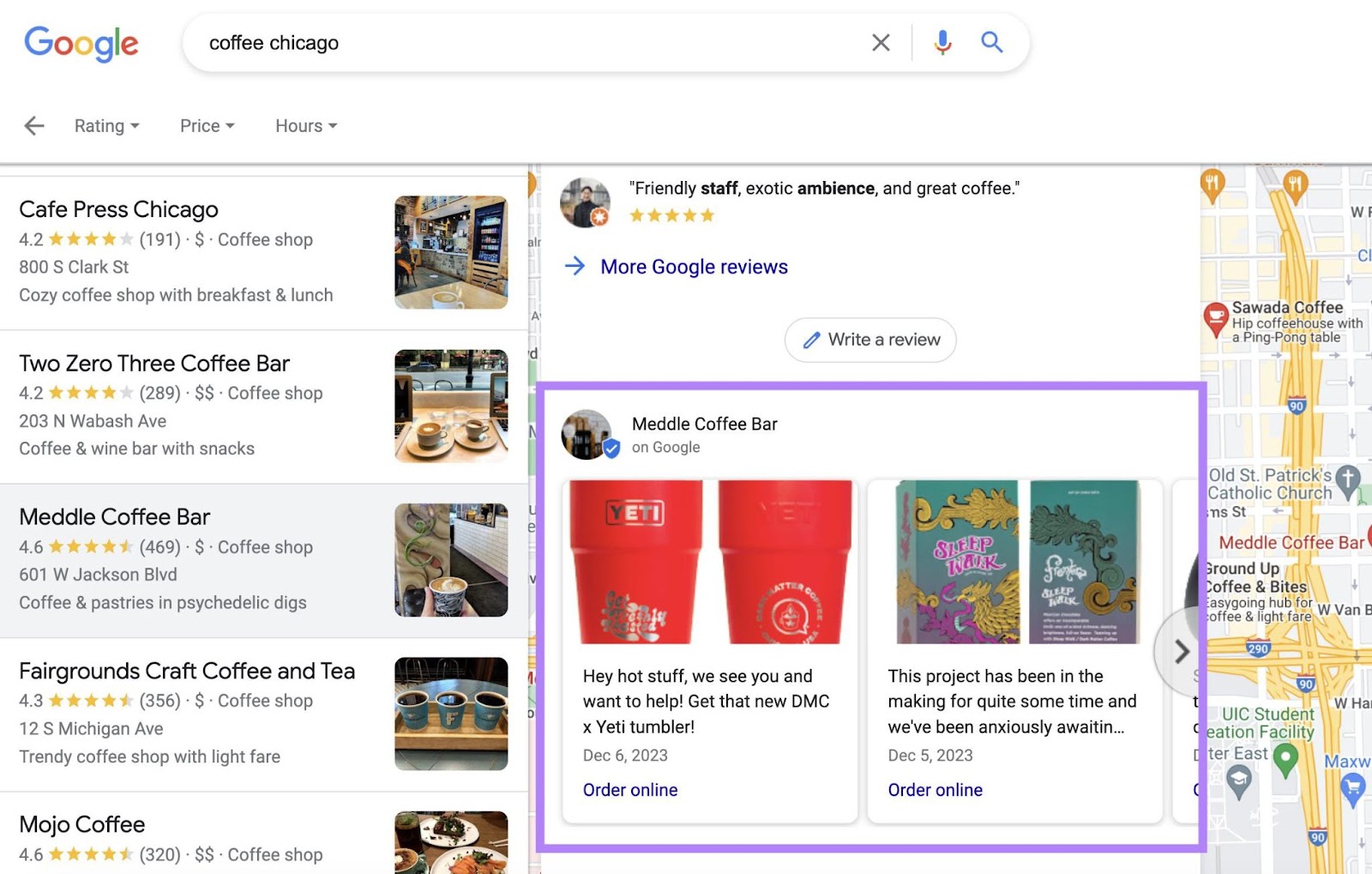The height and width of the screenshot is (874, 1372).
Task: Click Order online under Dec 5 post
Action: (x=935, y=790)
